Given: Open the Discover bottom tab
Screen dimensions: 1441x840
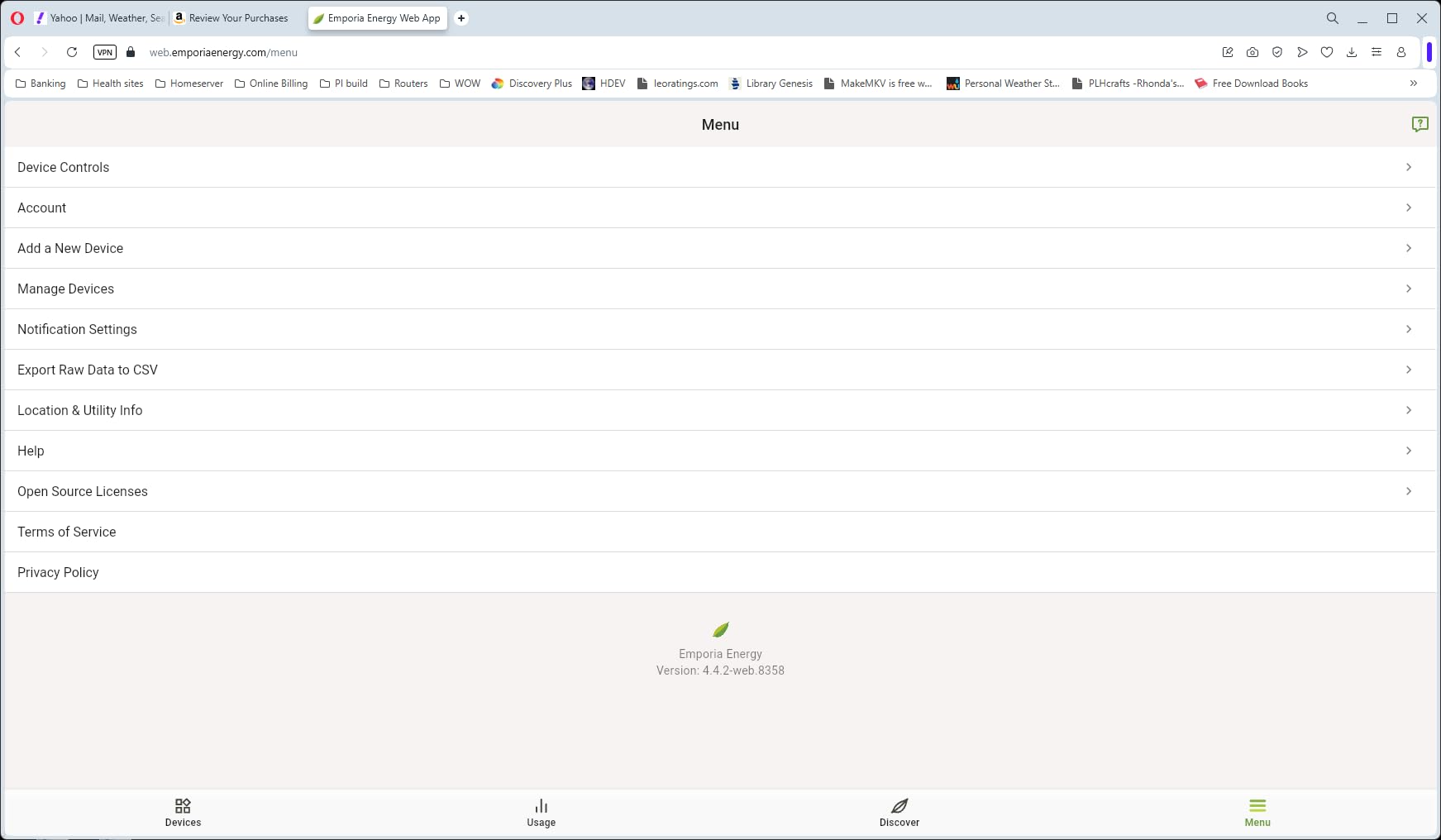Looking at the screenshot, I should pos(899,813).
